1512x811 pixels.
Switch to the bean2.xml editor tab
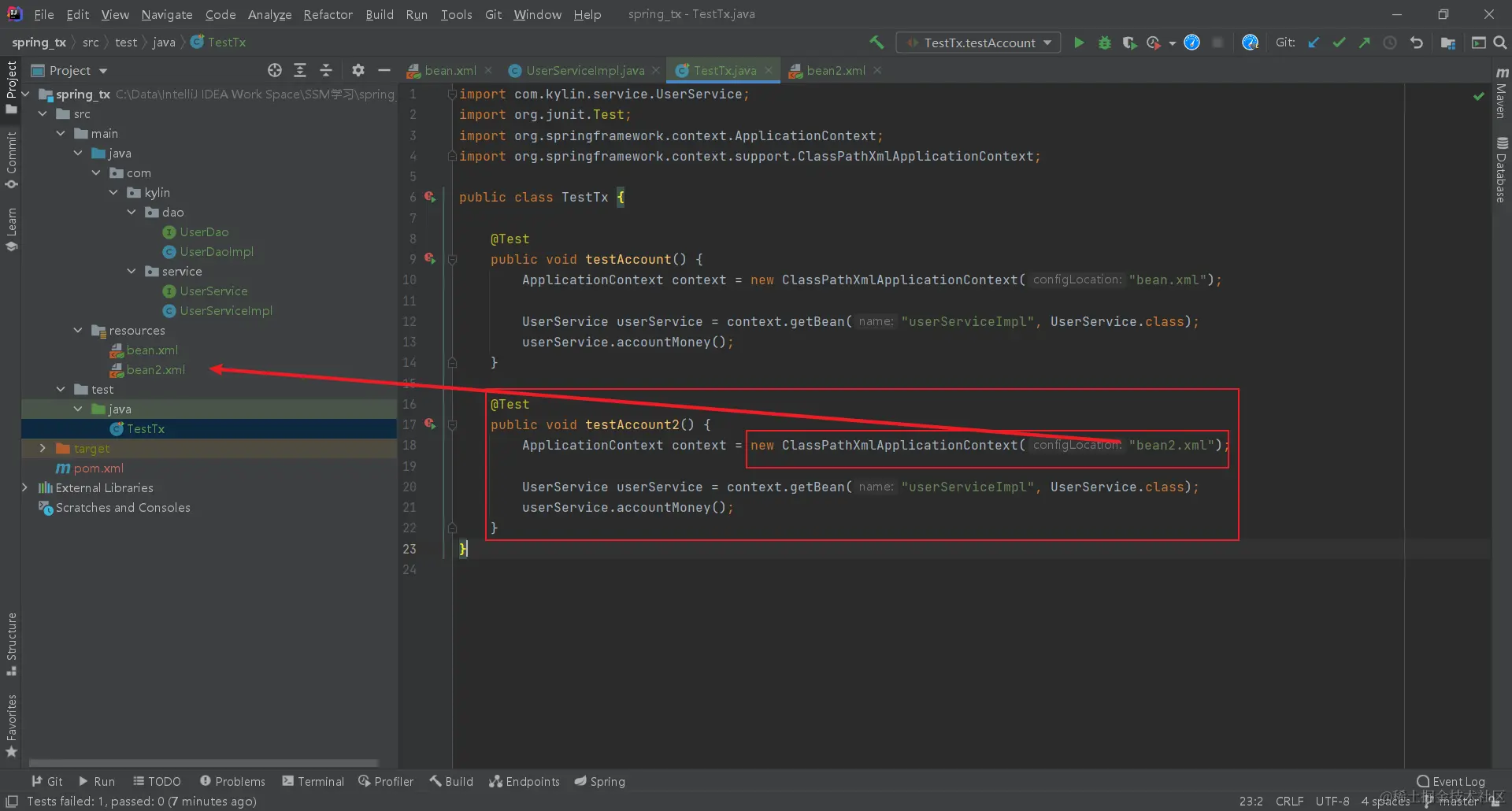point(835,71)
